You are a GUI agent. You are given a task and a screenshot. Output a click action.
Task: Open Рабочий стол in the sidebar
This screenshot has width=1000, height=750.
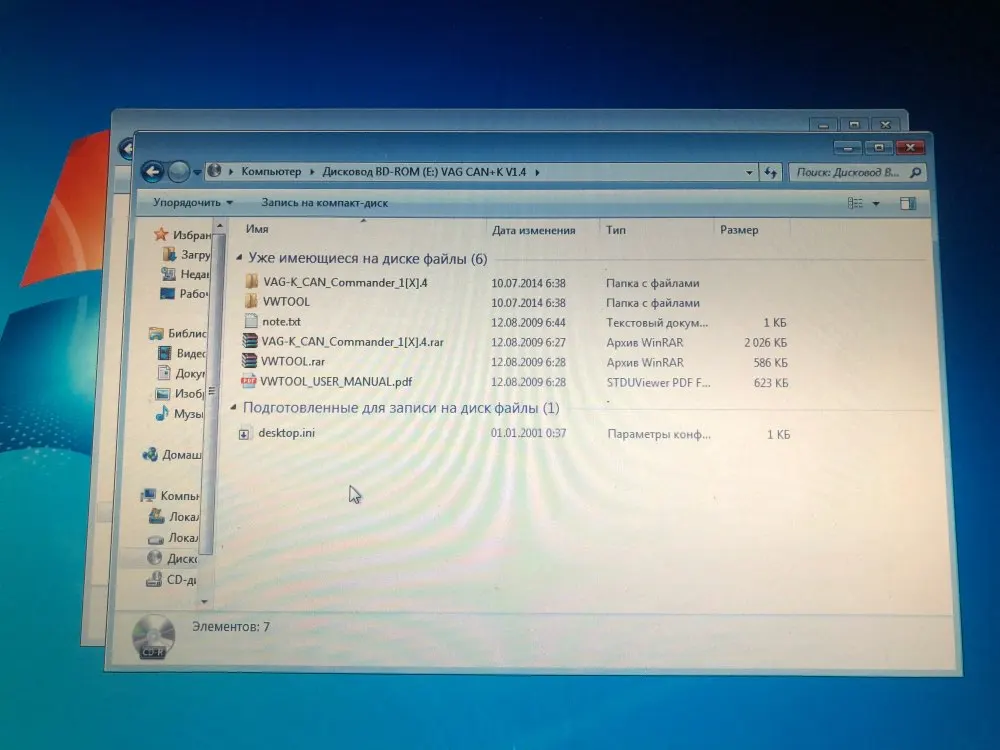[184, 293]
